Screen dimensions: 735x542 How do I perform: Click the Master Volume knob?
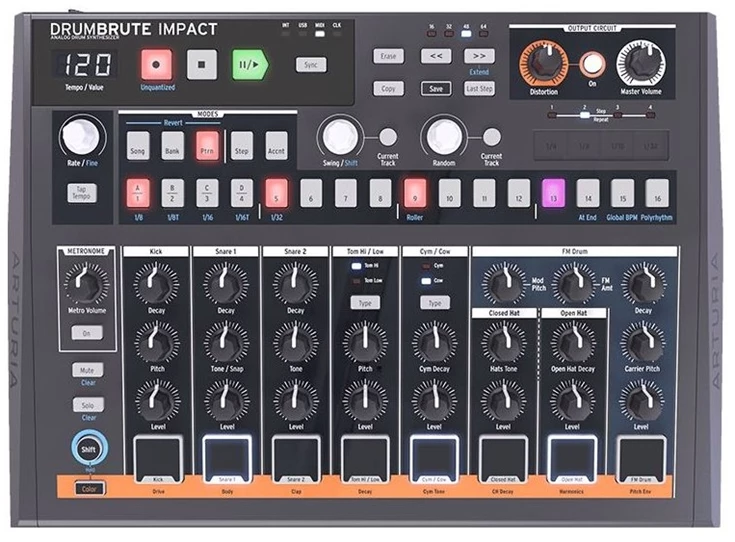tap(641, 64)
